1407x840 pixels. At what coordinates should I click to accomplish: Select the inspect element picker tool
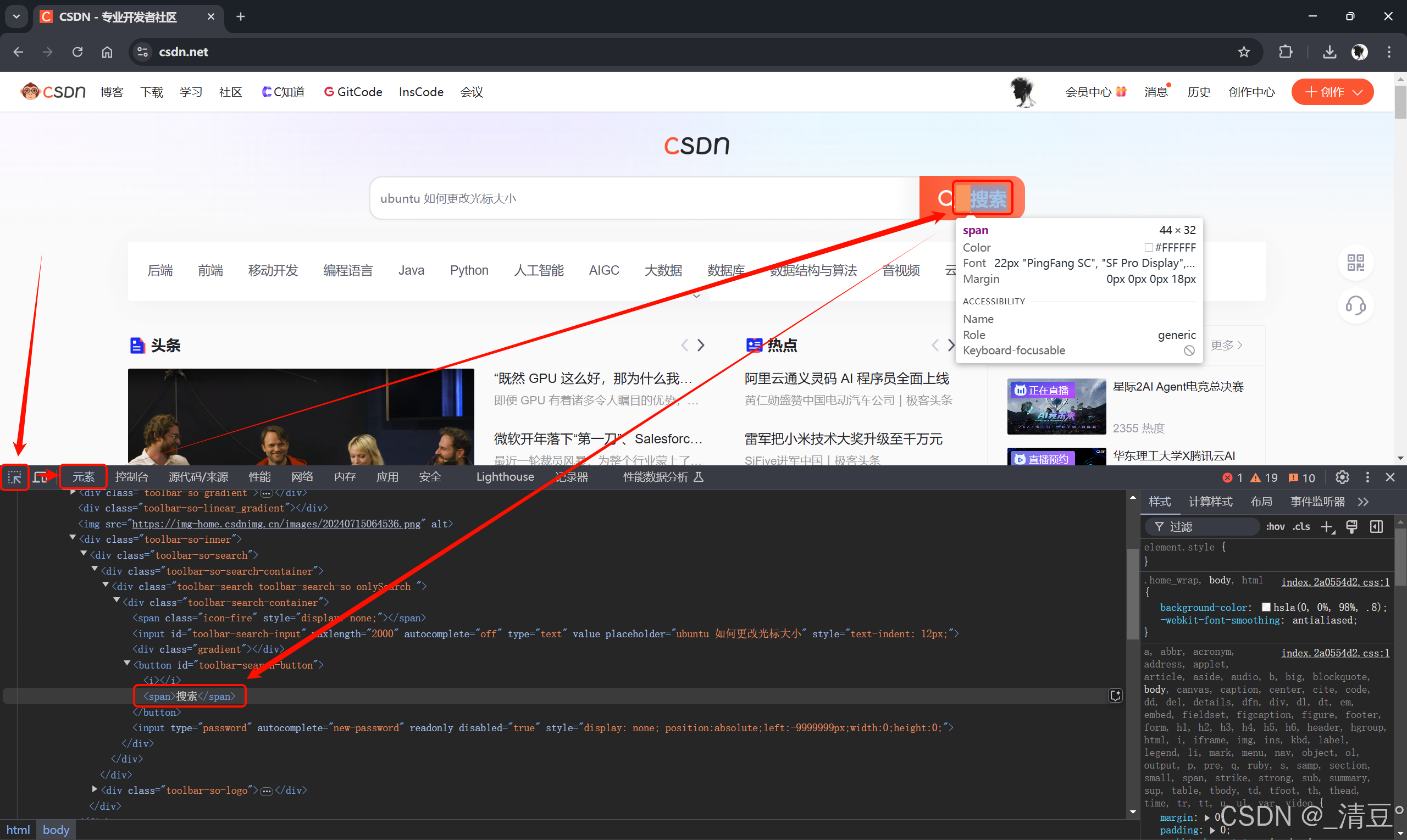tap(15, 477)
